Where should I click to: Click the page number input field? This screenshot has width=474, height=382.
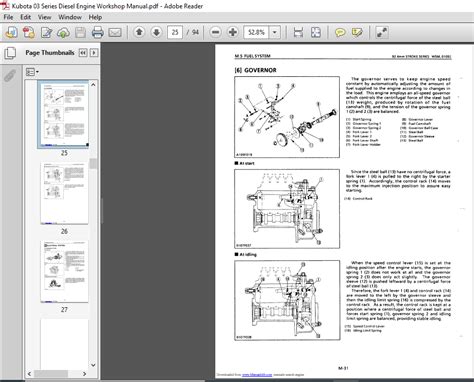(x=175, y=32)
